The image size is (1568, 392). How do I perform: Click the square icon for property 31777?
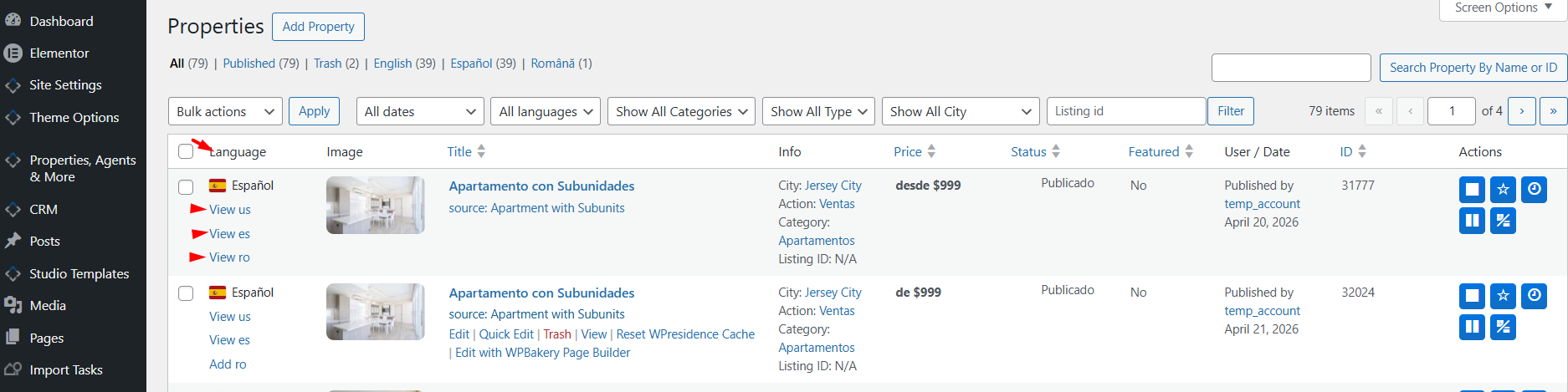[1472, 190]
